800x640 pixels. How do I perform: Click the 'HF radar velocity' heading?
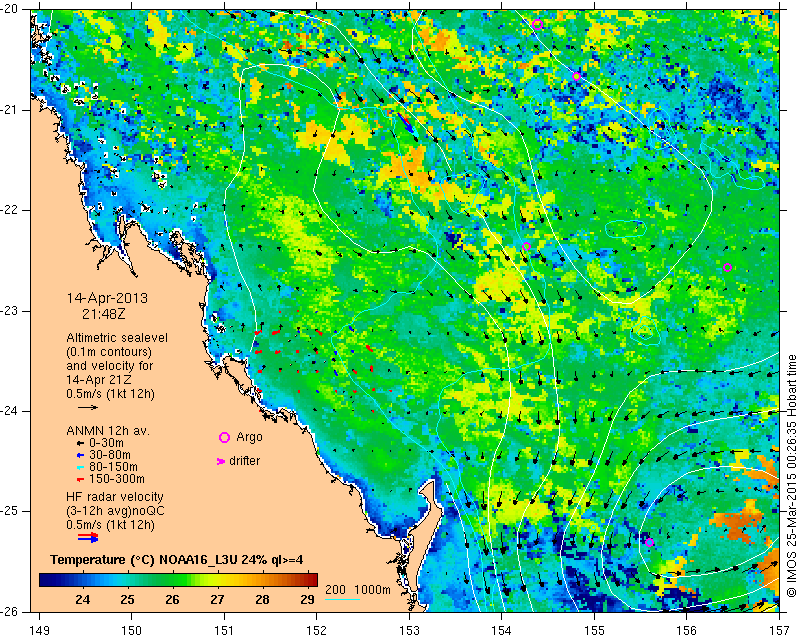pyautogui.click(x=115, y=497)
